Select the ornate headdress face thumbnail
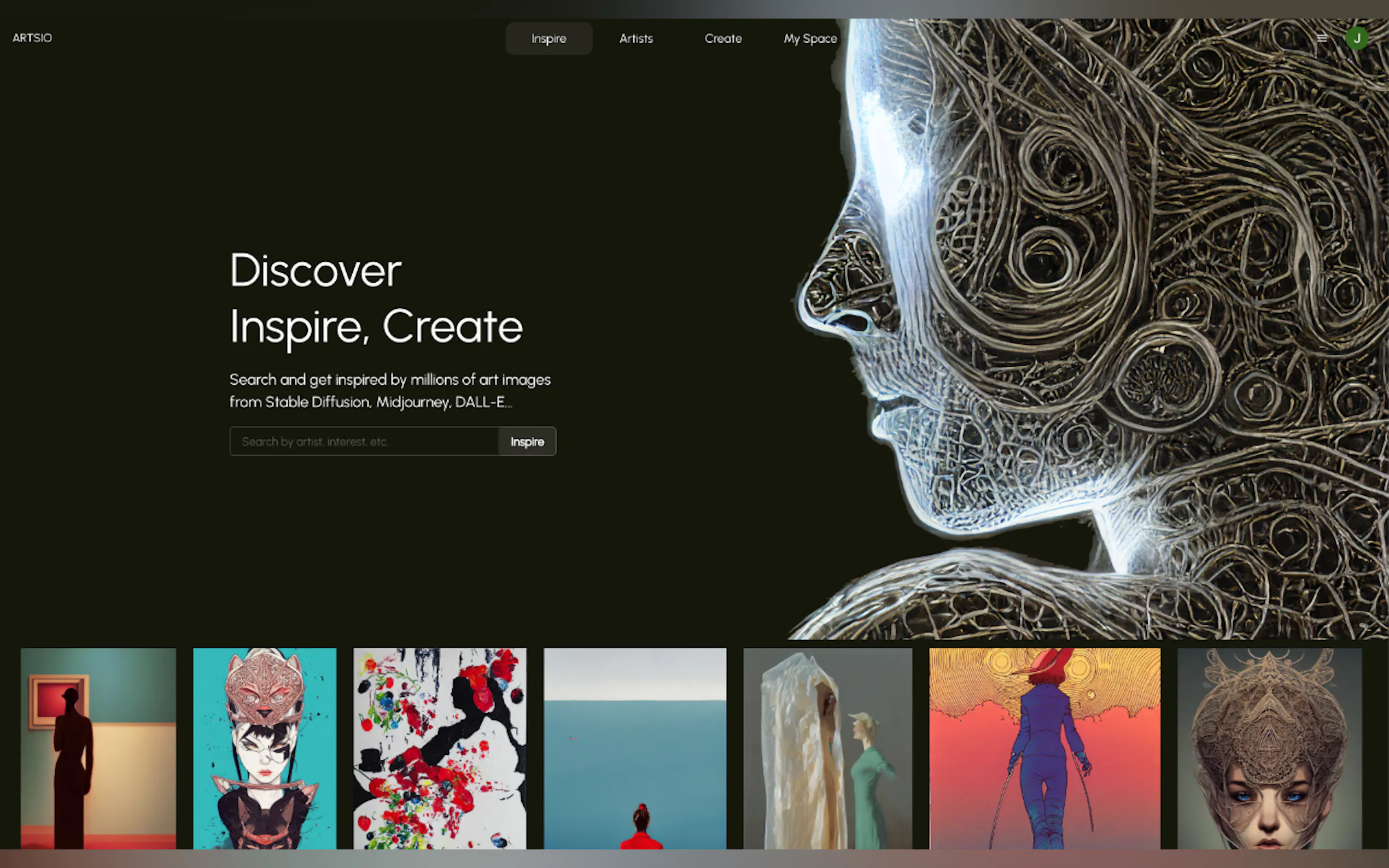 pos(1269,748)
